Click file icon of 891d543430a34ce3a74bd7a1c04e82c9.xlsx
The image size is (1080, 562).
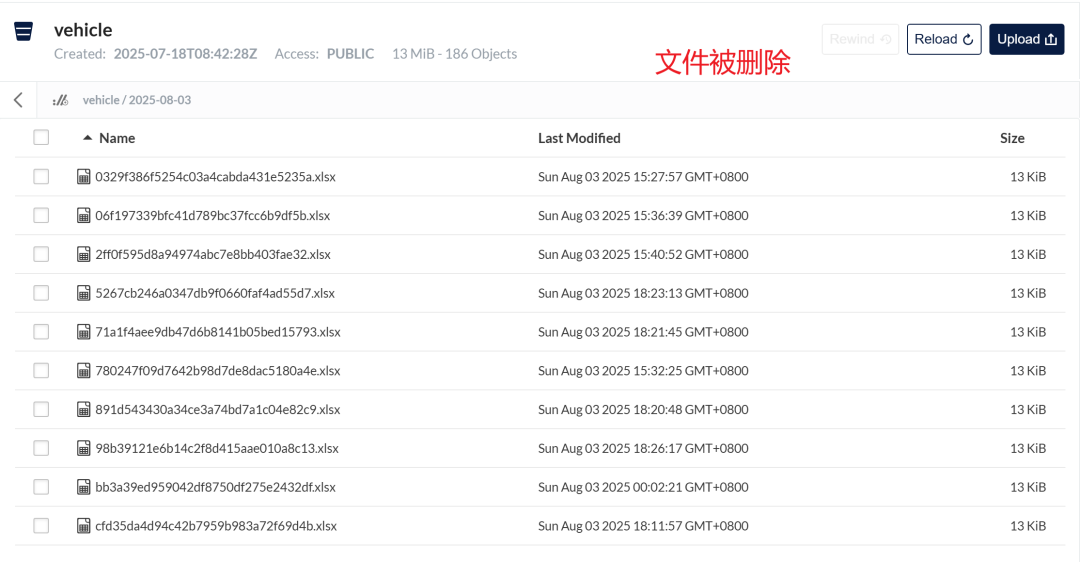coord(83,410)
